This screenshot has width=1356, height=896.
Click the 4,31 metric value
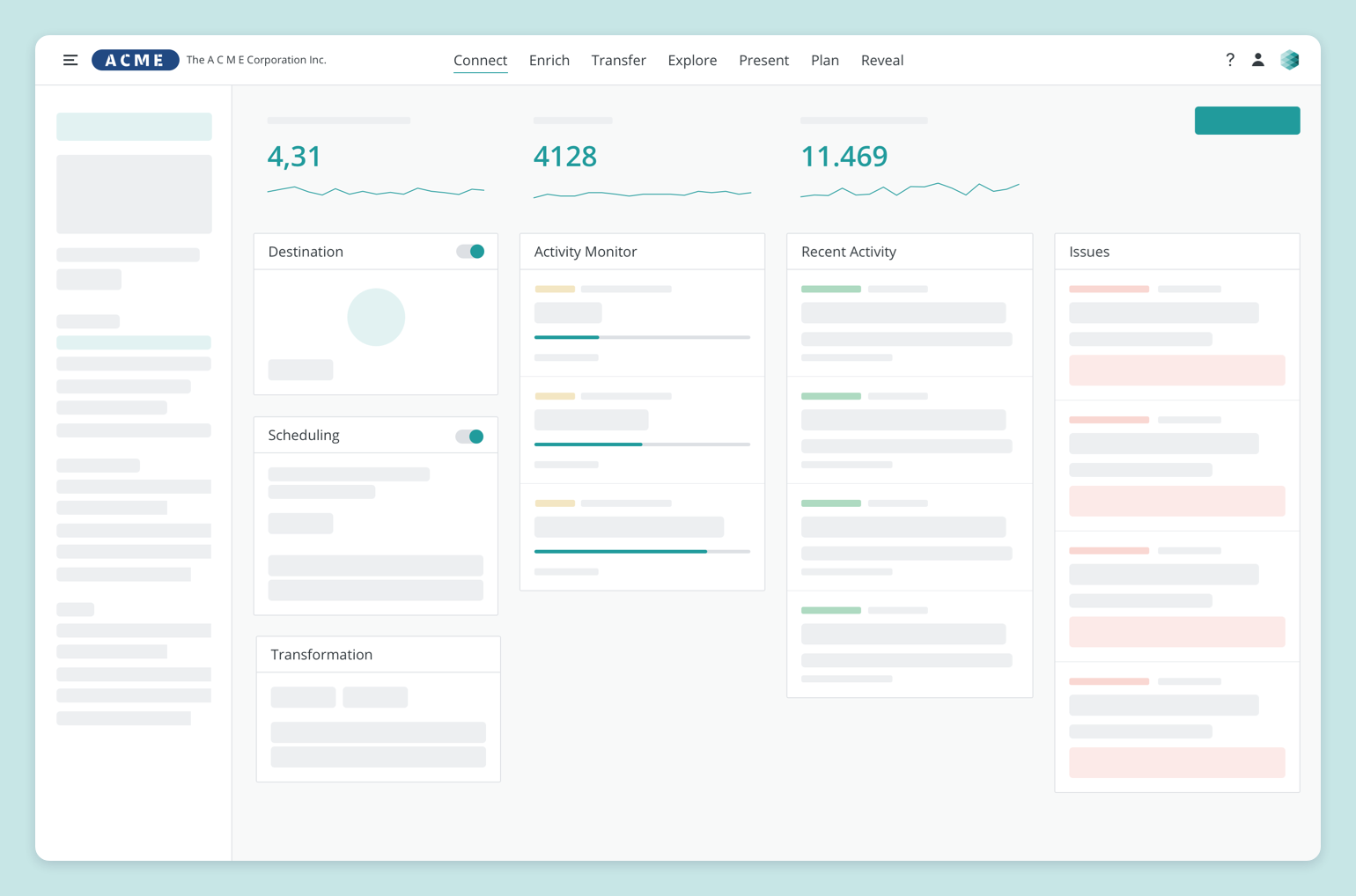pos(294,157)
